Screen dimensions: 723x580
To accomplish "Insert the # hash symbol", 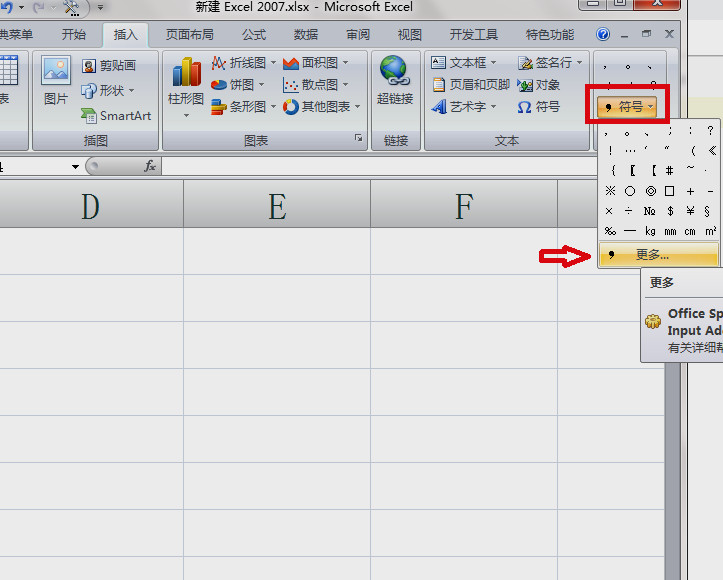I will point(670,171).
